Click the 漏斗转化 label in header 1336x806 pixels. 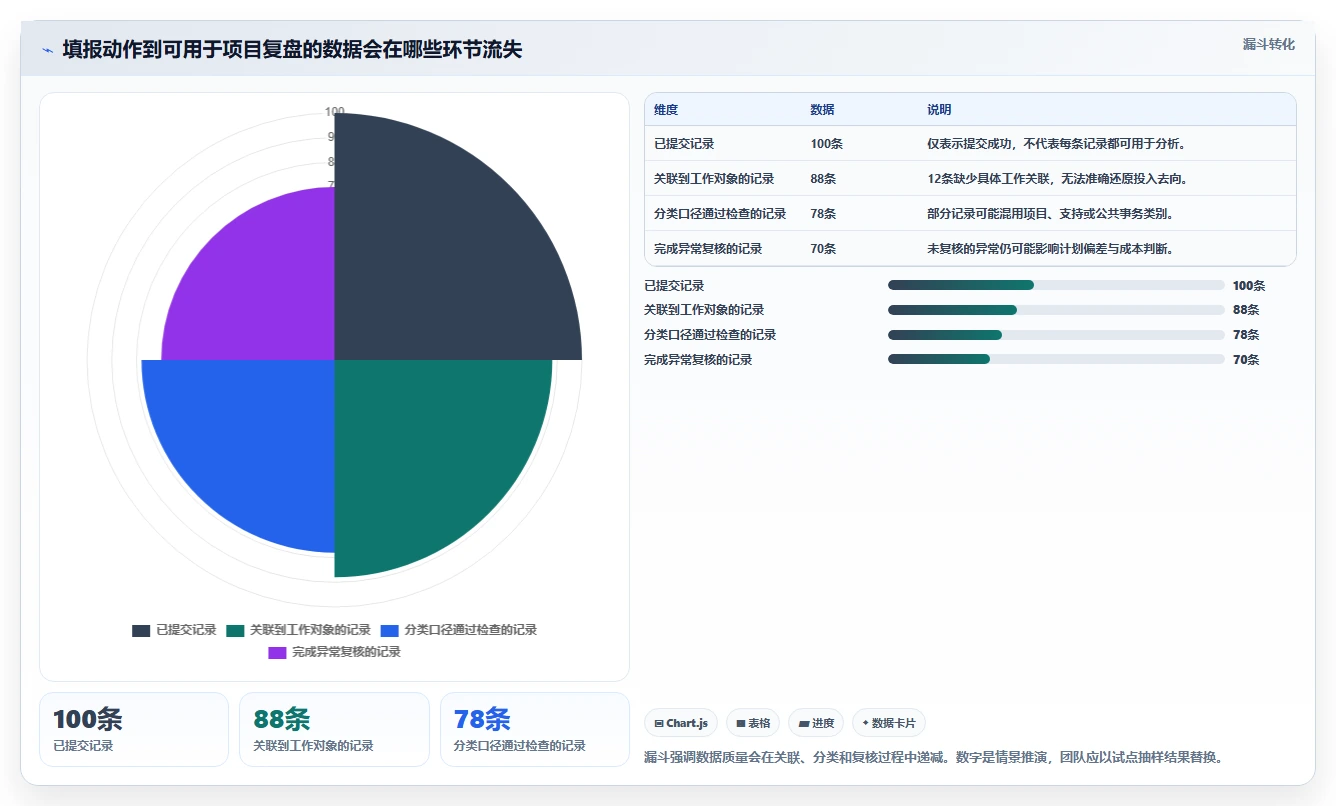click(x=1268, y=45)
